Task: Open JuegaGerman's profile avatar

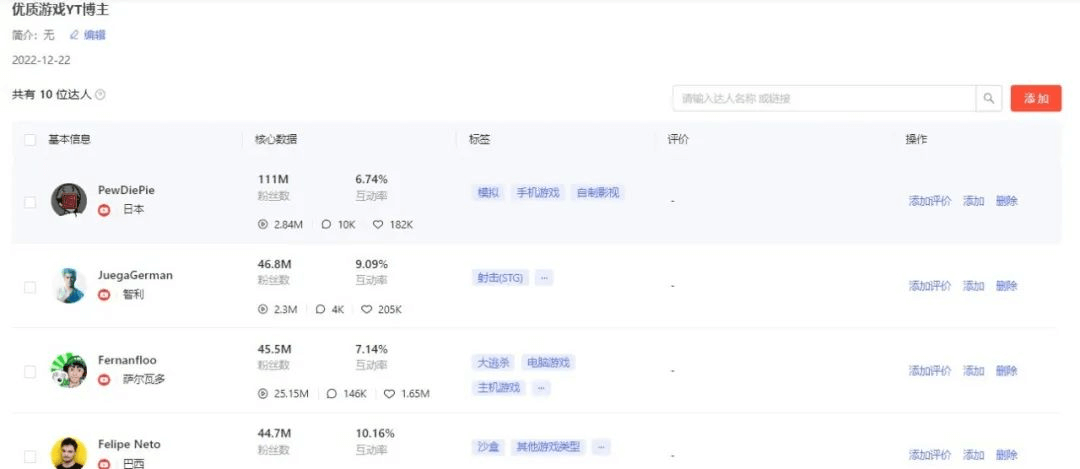Action: [69, 285]
